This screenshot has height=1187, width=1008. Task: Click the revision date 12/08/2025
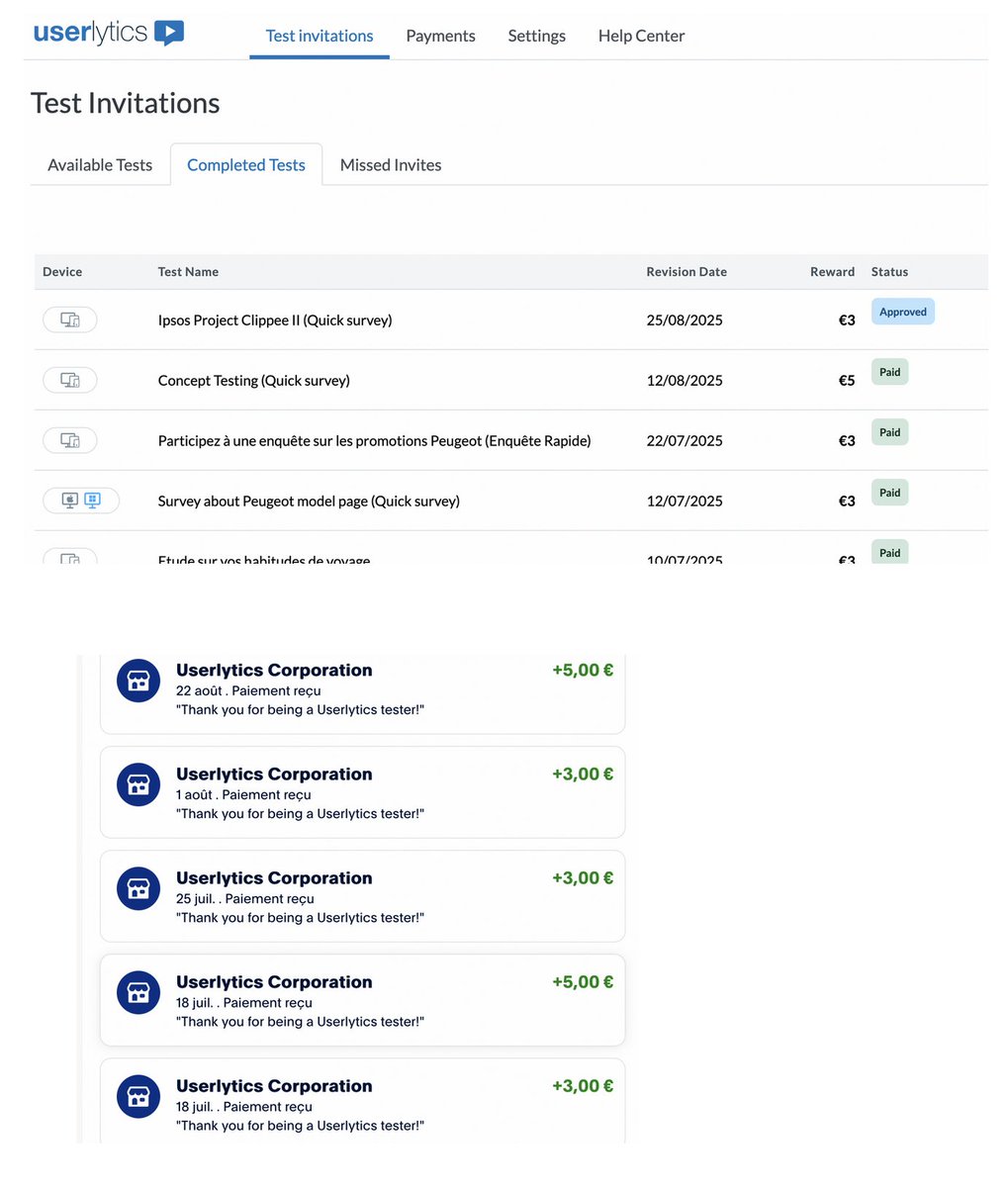685,381
